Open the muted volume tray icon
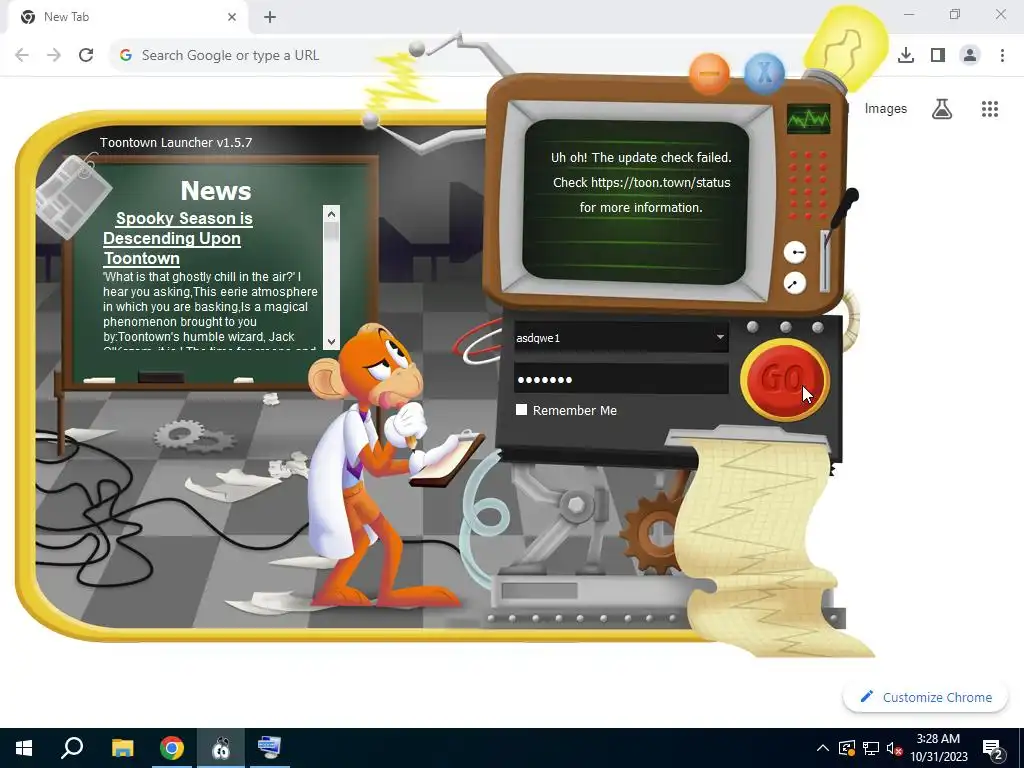This screenshot has height=768, width=1024. pos(894,748)
